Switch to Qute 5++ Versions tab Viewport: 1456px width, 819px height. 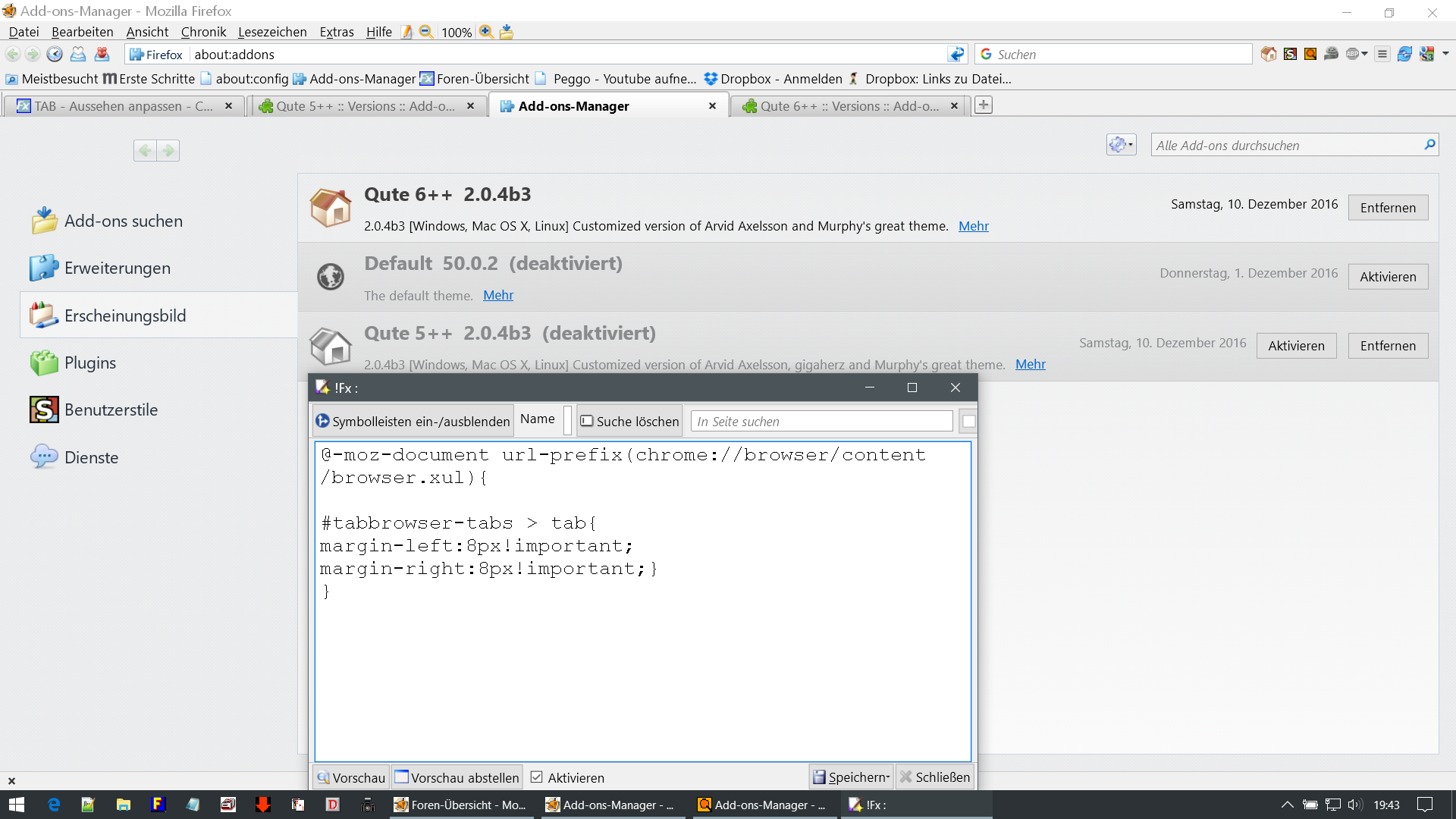click(x=366, y=106)
